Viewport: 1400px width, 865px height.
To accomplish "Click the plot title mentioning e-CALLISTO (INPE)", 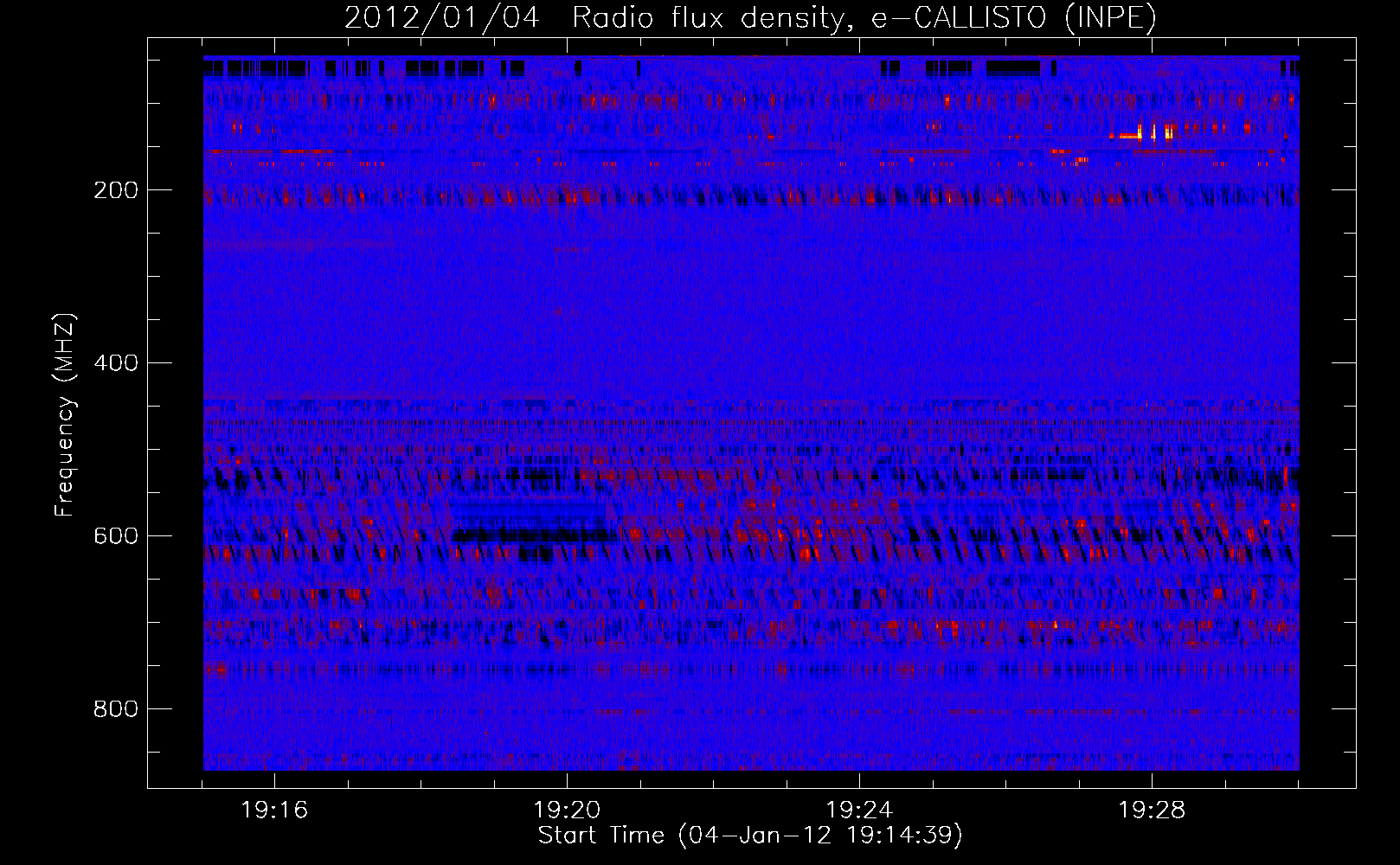I will click(x=750, y=17).
